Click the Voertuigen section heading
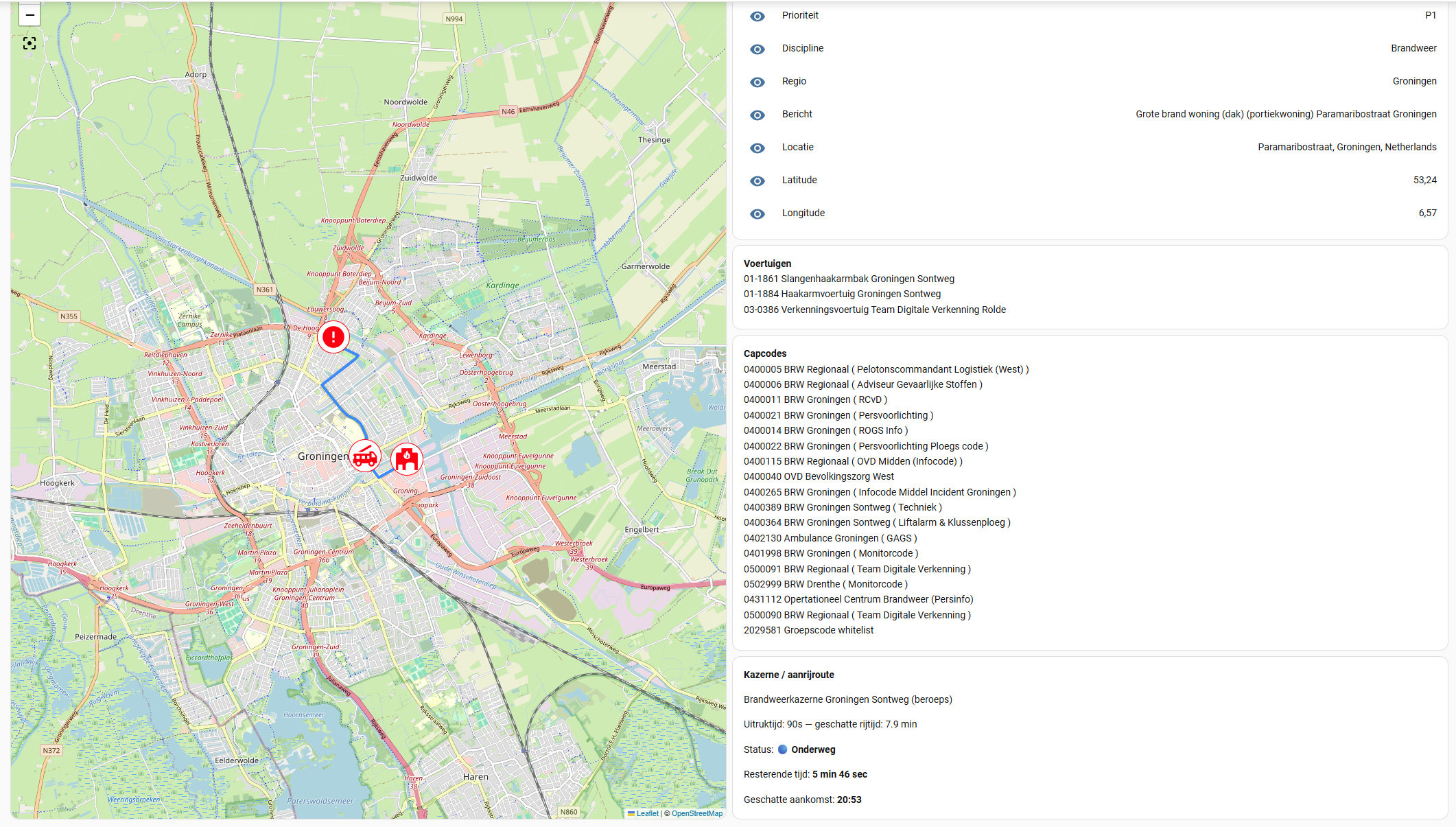Screen dimensions: 1456x827 point(767,264)
